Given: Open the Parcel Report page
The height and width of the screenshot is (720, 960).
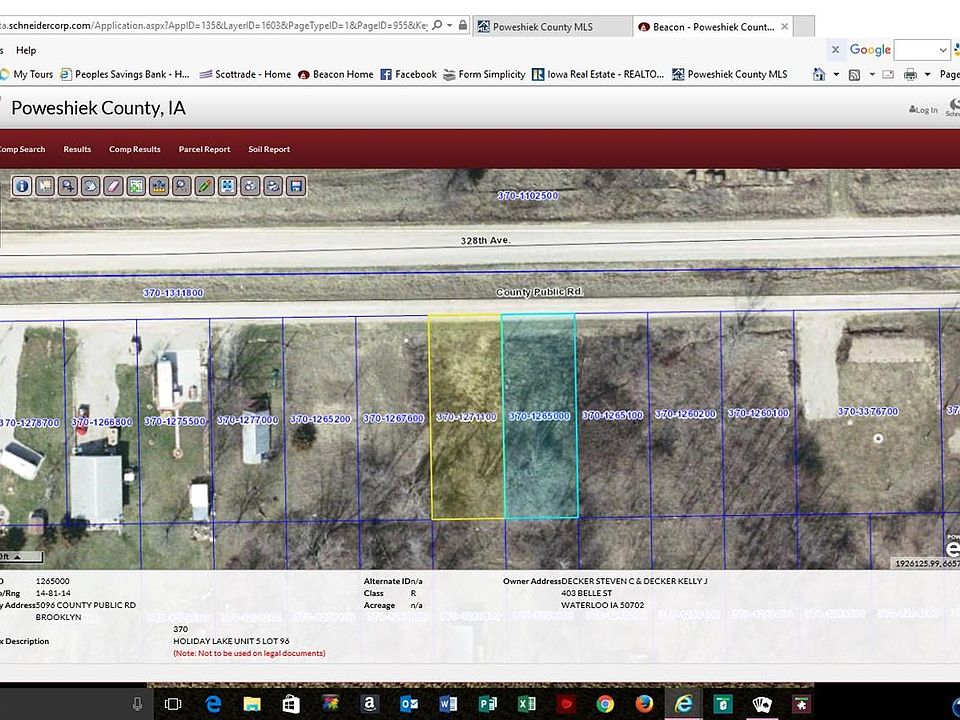Looking at the screenshot, I should [x=204, y=149].
